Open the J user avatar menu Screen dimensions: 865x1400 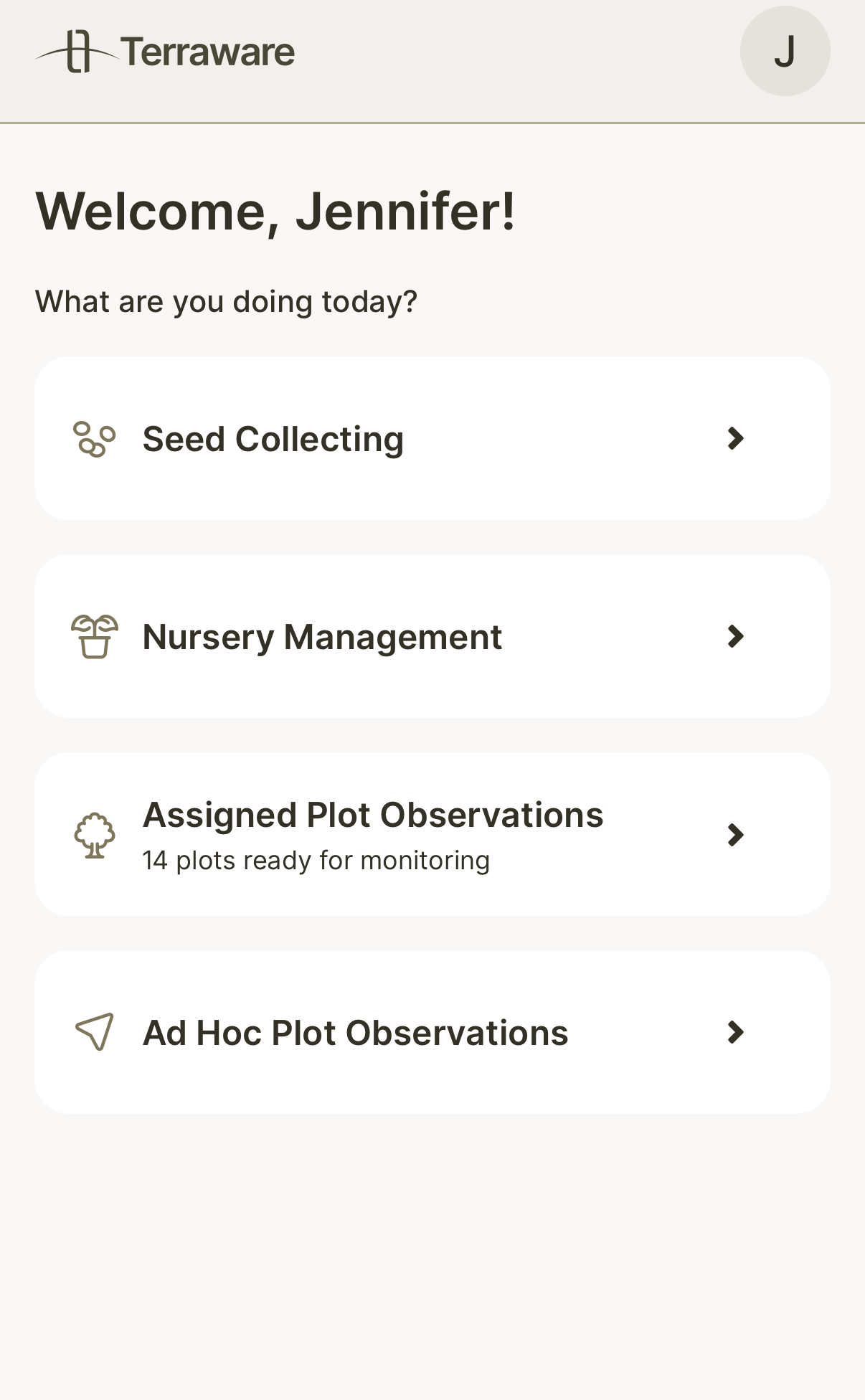(785, 51)
